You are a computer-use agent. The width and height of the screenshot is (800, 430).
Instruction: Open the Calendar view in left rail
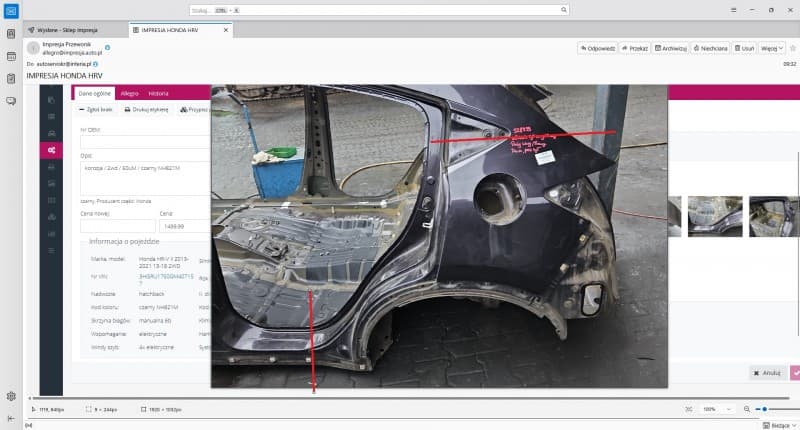11,56
